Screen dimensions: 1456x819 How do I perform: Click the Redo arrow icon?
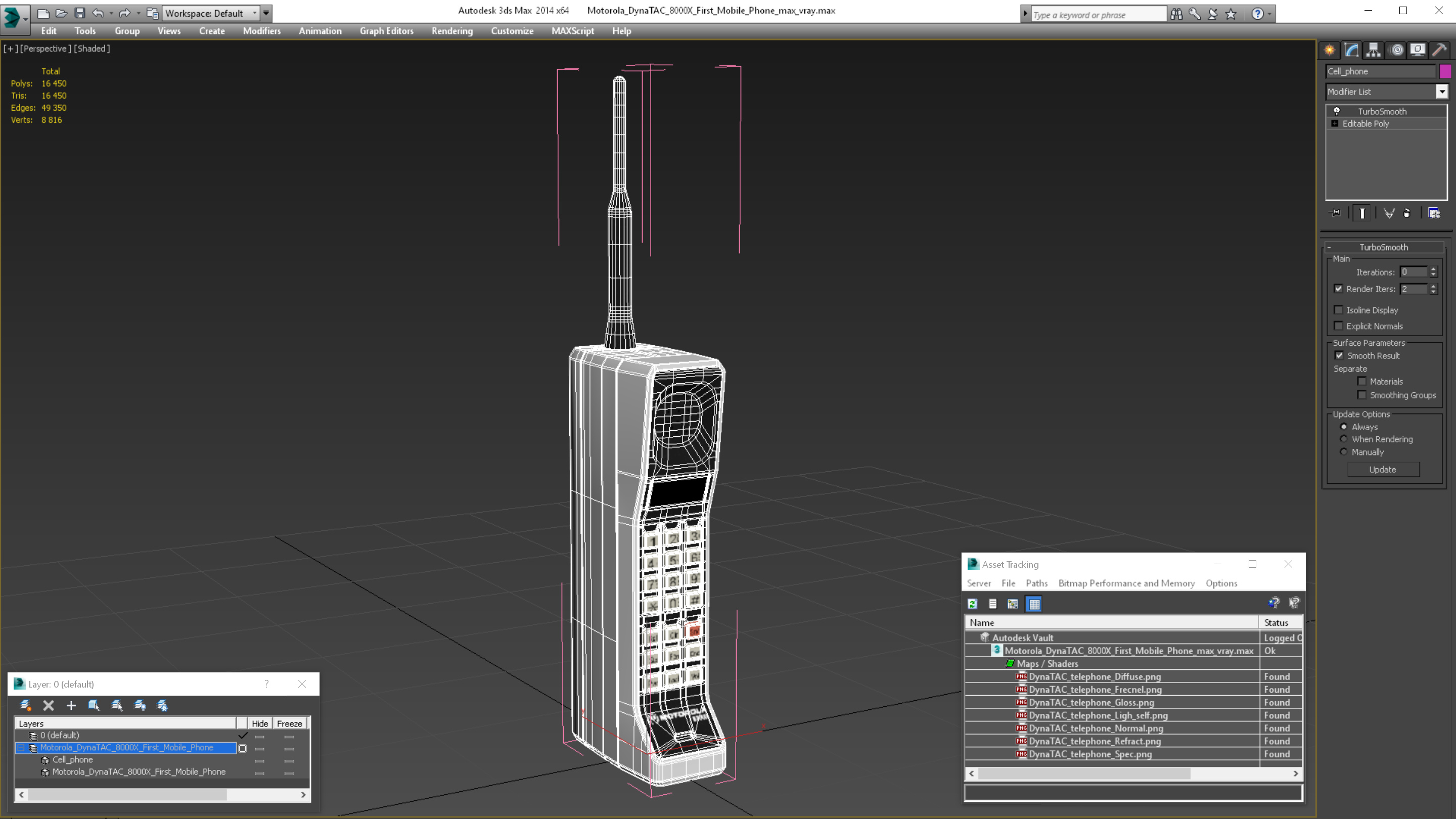coord(124,13)
